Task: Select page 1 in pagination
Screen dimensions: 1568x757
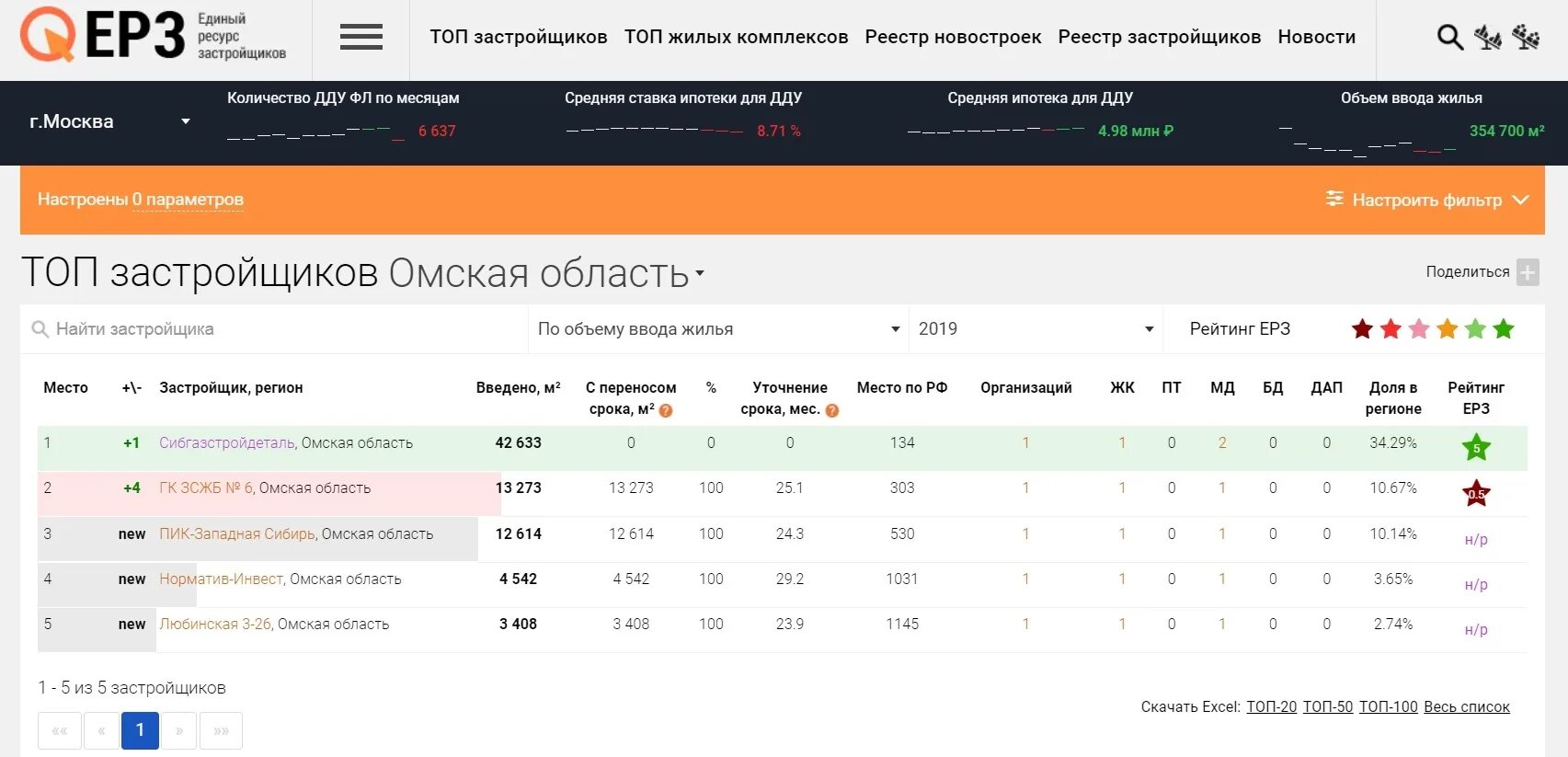Action: point(140,731)
